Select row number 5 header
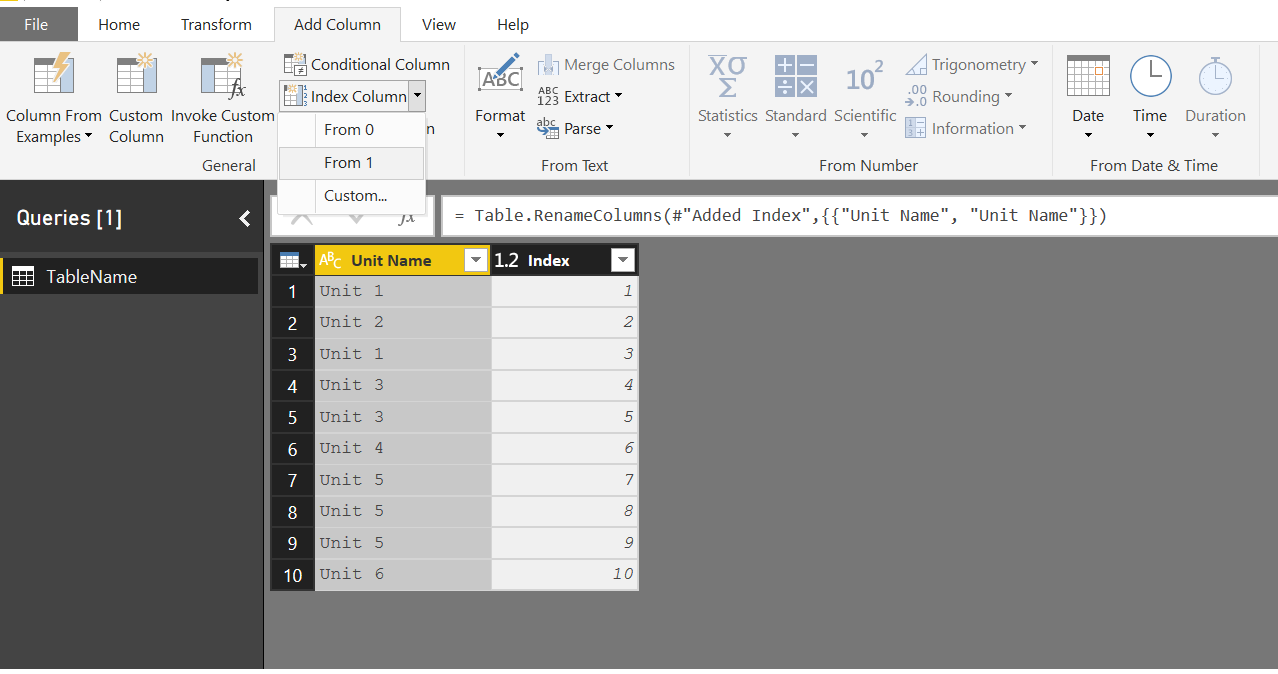Screen dimensions: 1278x674 [292, 417]
